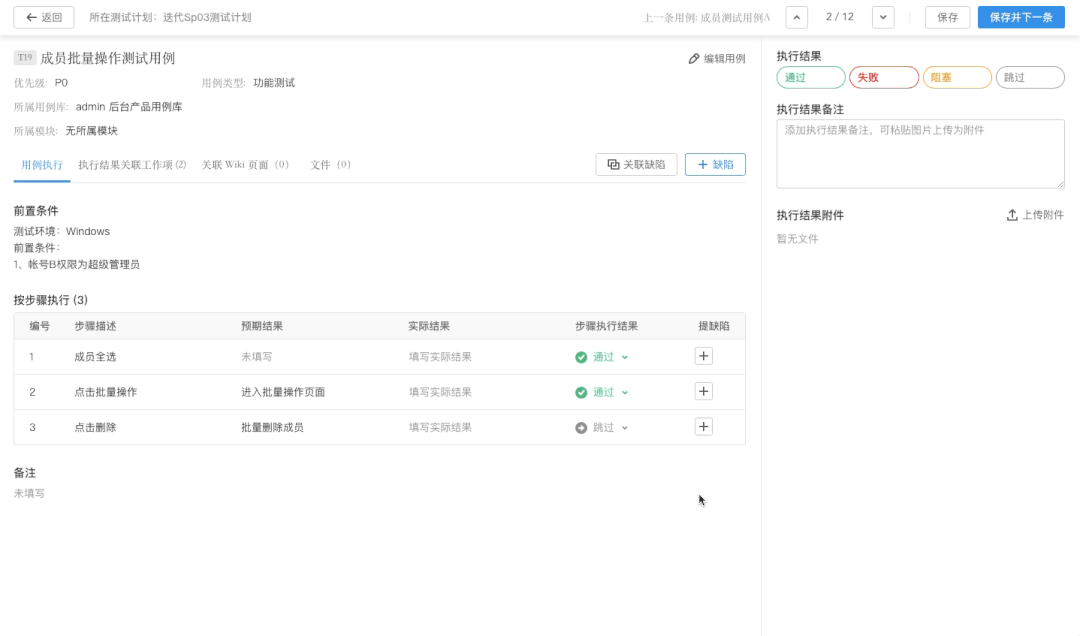
Task: Mark execution result as 阻塞
Action: tap(957, 77)
